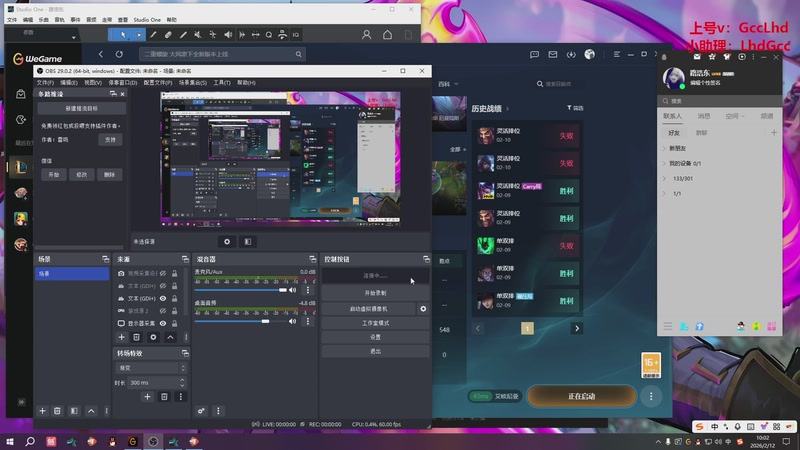The width and height of the screenshot is (800, 450).
Task: Expand 我的设备 0/1 group in QQ
Action: [x=664, y=163]
